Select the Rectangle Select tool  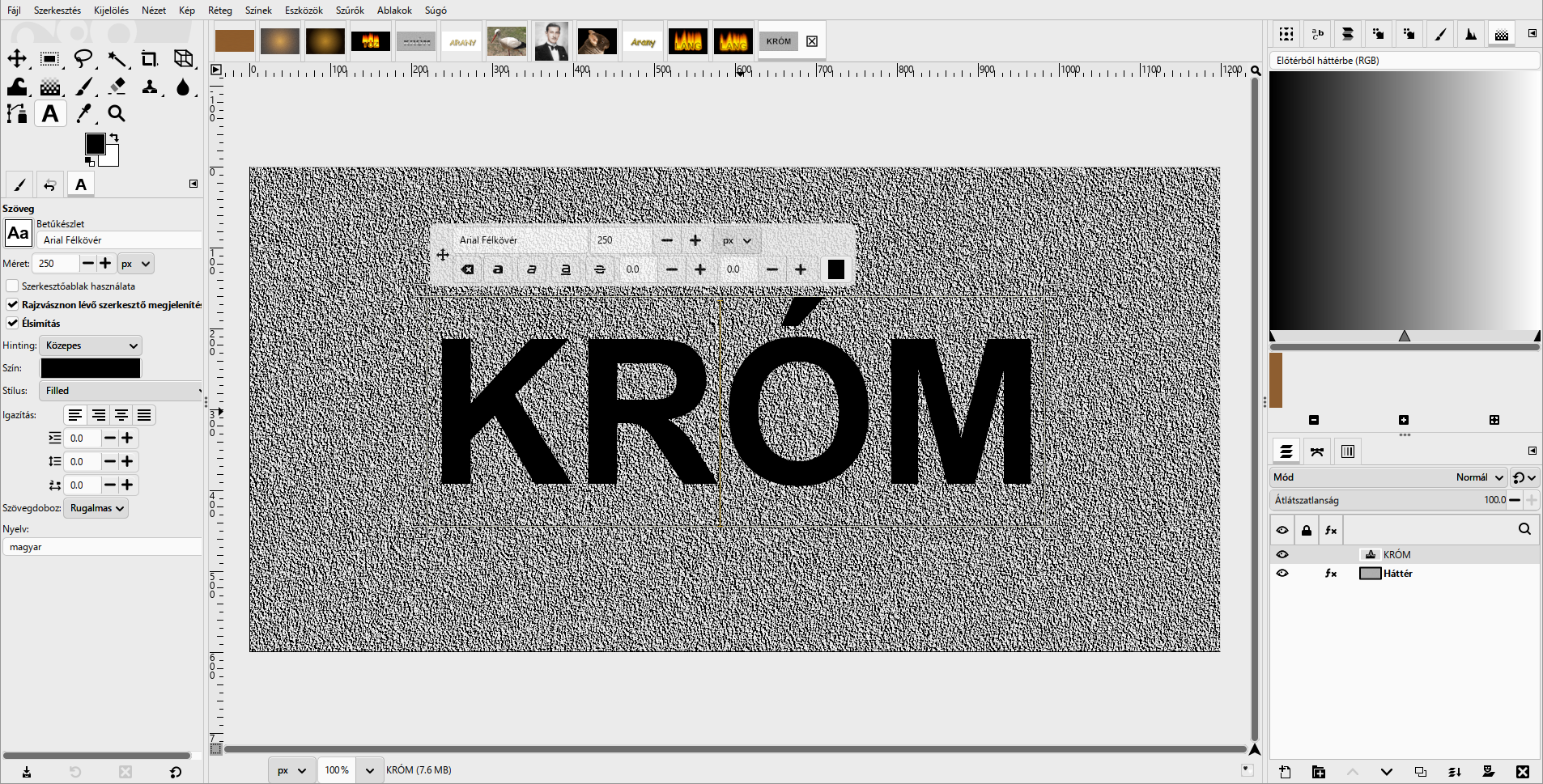[49, 58]
